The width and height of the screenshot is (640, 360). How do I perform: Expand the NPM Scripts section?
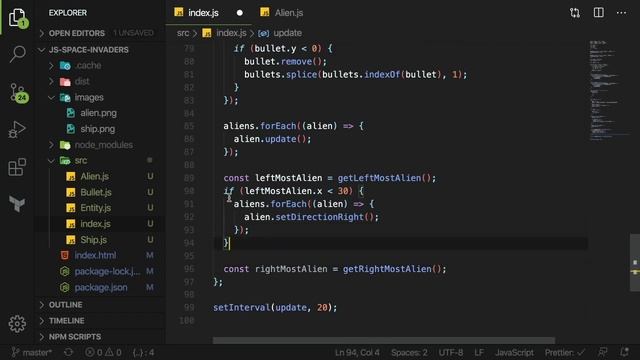[100, 337]
